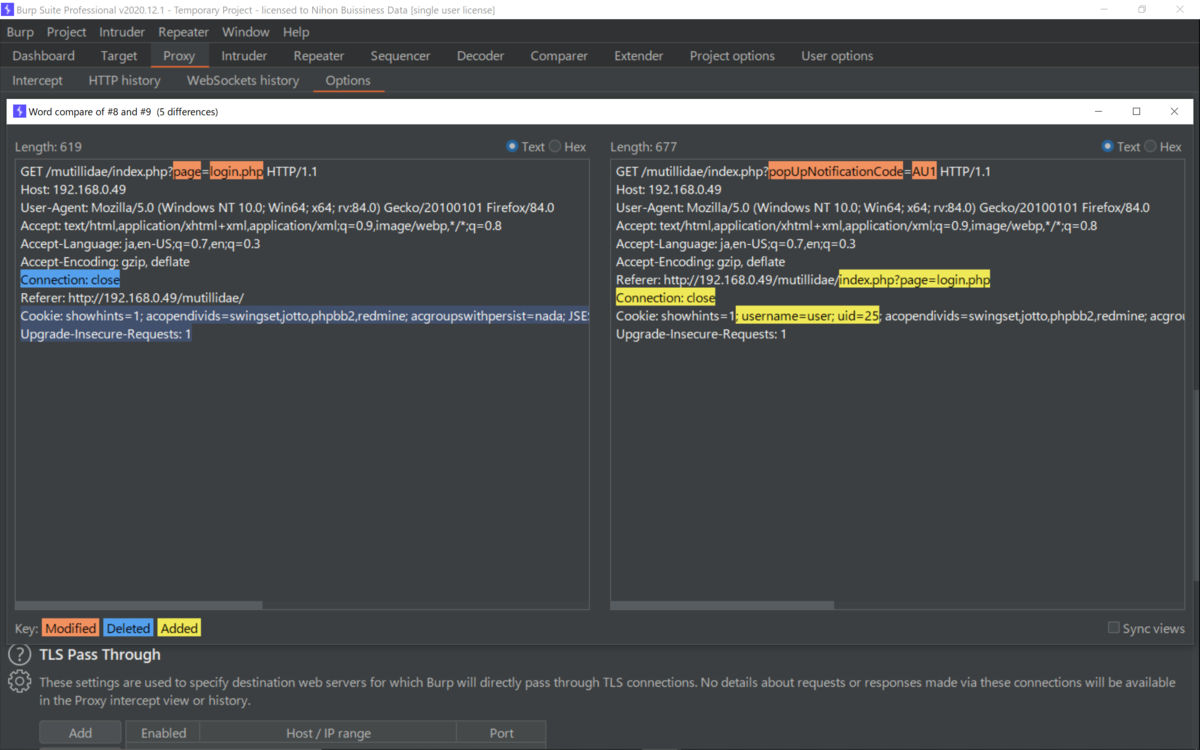Open the Help menu
The width and height of the screenshot is (1200, 750).
[296, 32]
